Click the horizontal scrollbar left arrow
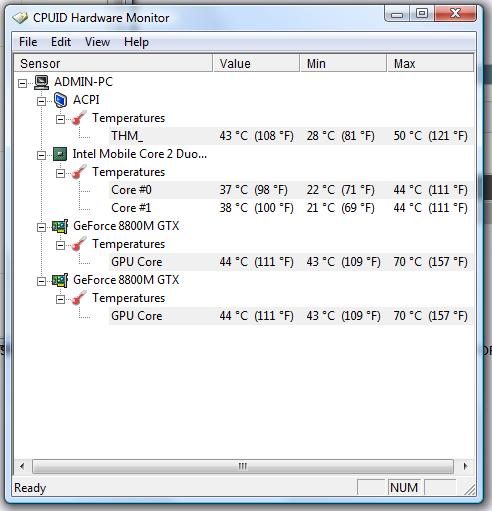Viewport: 492px width, 511px height. coord(22,466)
